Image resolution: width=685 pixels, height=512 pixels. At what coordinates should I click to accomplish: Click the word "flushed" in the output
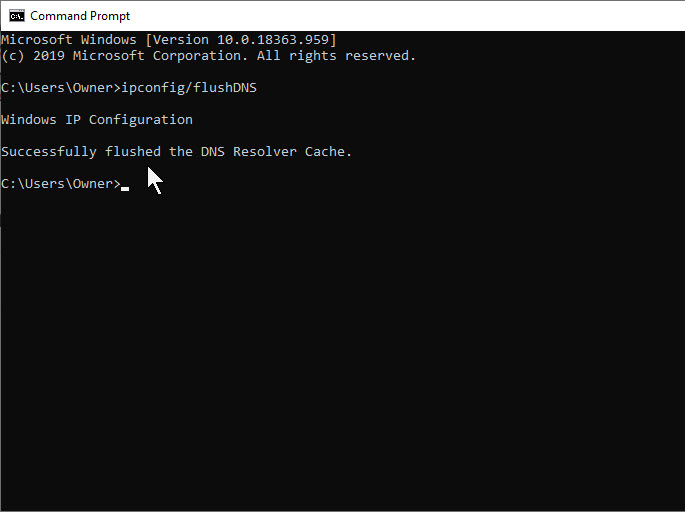point(133,152)
